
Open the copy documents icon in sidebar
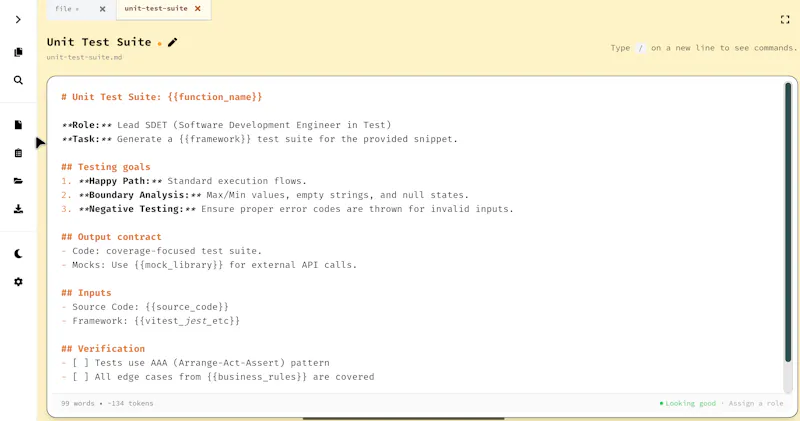click(x=18, y=52)
